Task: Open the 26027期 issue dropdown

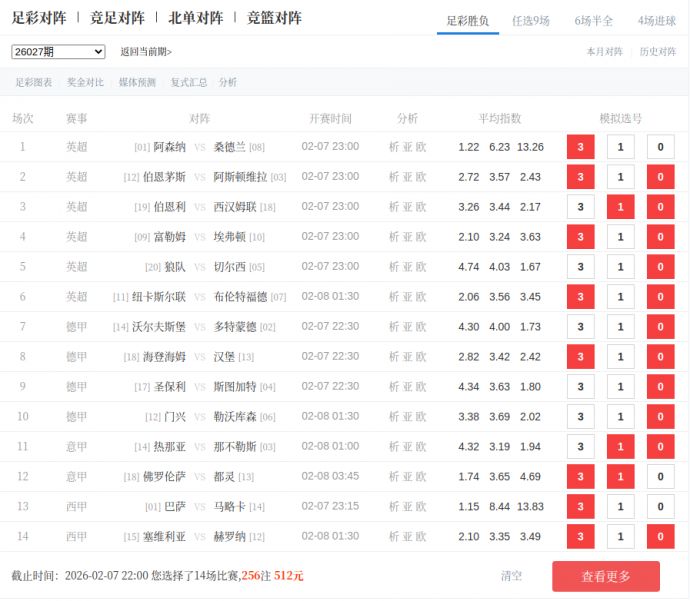Action: (58, 52)
